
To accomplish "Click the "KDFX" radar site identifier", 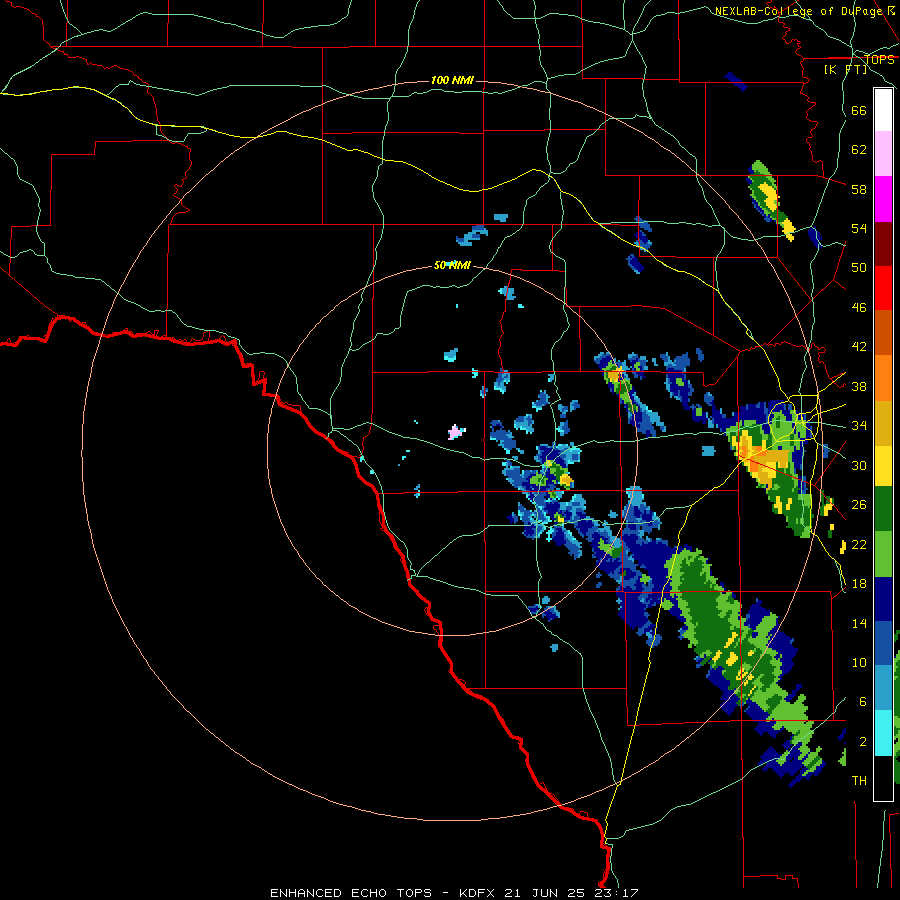I will [x=478, y=893].
